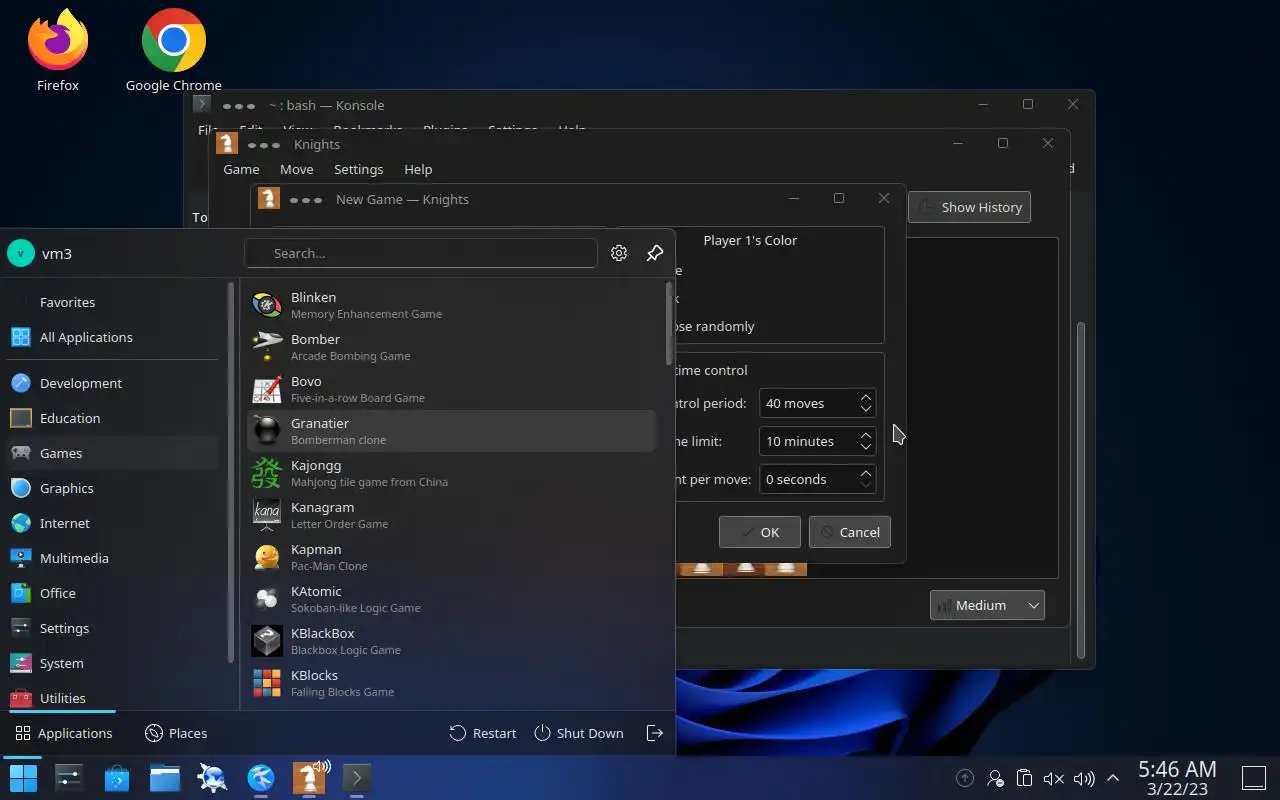The width and height of the screenshot is (1280, 800).
Task: Click the Restart button in launcher
Action: (483, 733)
